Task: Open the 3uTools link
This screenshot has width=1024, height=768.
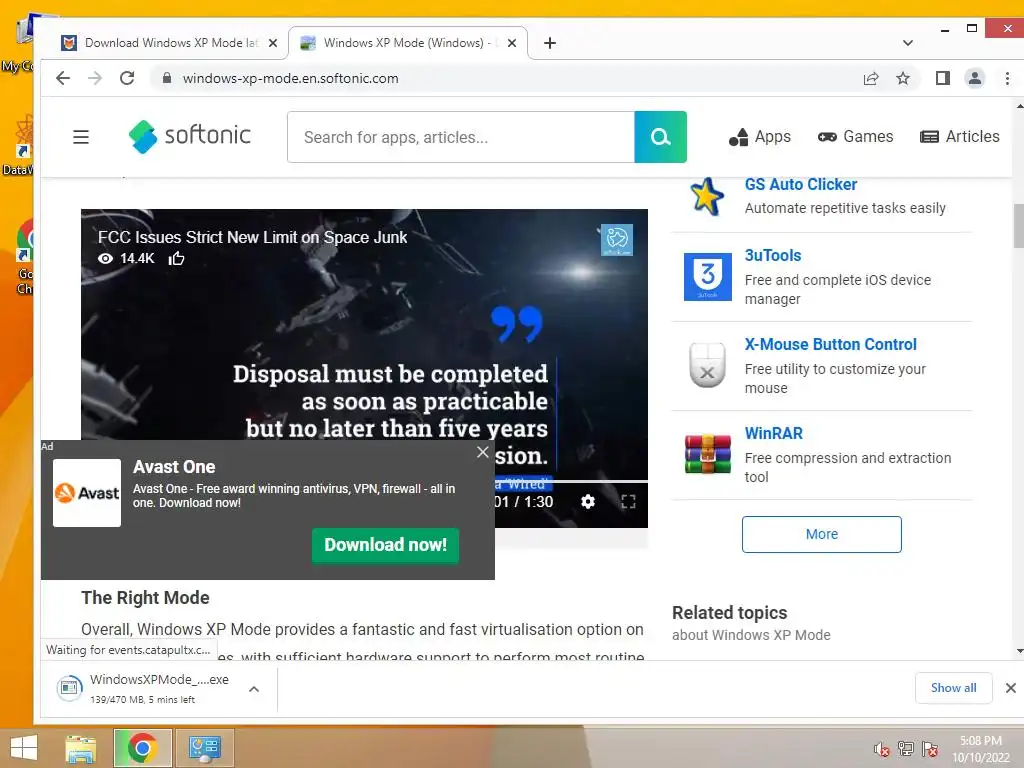Action: point(773,255)
